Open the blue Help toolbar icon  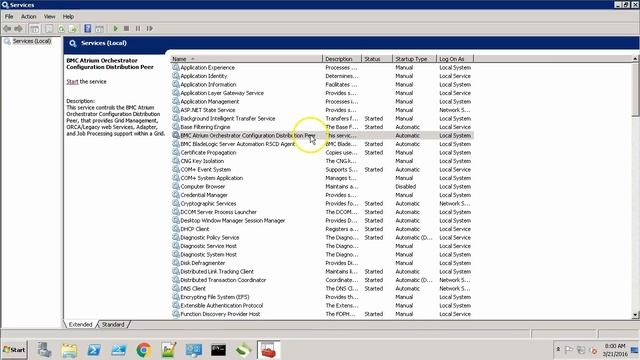(x=87, y=29)
